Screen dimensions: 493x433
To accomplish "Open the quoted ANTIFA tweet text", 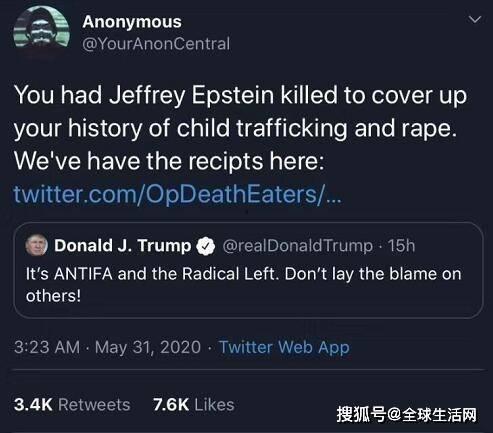I will tap(244, 285).
